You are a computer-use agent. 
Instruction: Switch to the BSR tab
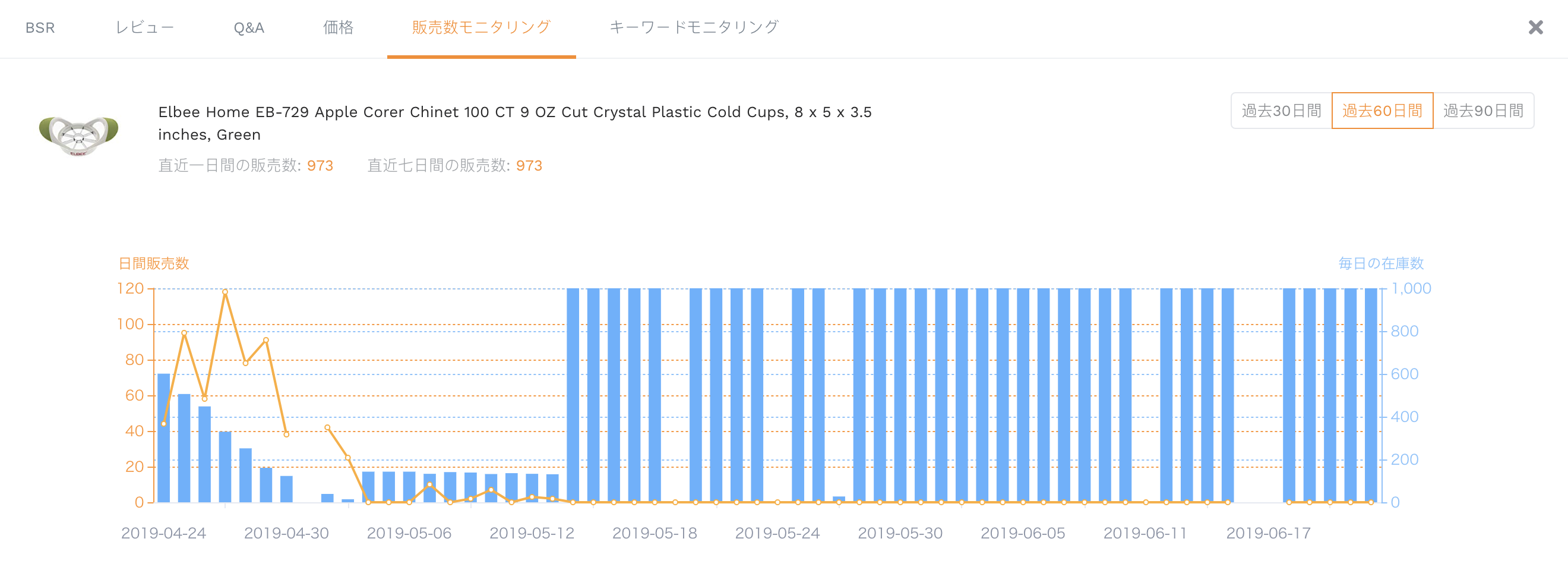(x=40, y=28)
